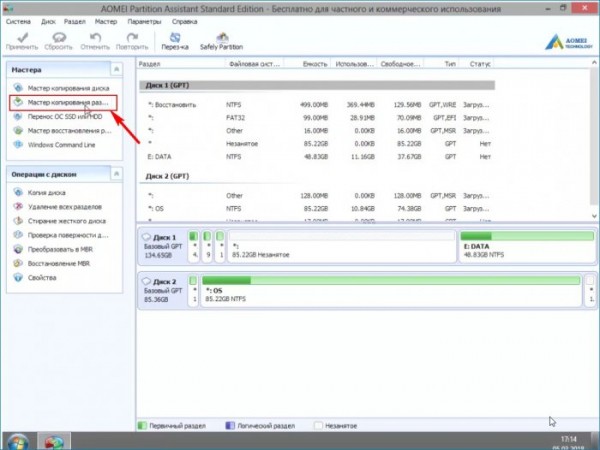The image size is (600, 450).
Task: Click the Windows Command Line icon
Action: [18, 145]
